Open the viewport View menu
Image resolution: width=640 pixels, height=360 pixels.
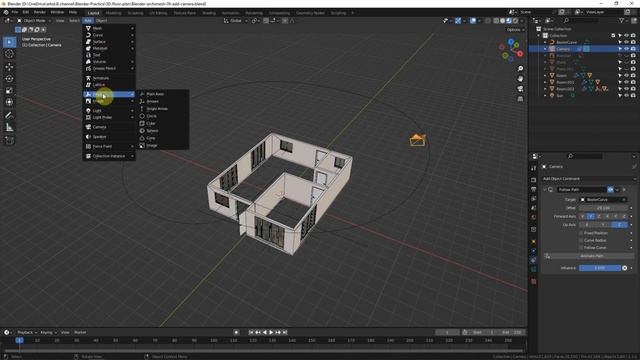tap(60, 20)
